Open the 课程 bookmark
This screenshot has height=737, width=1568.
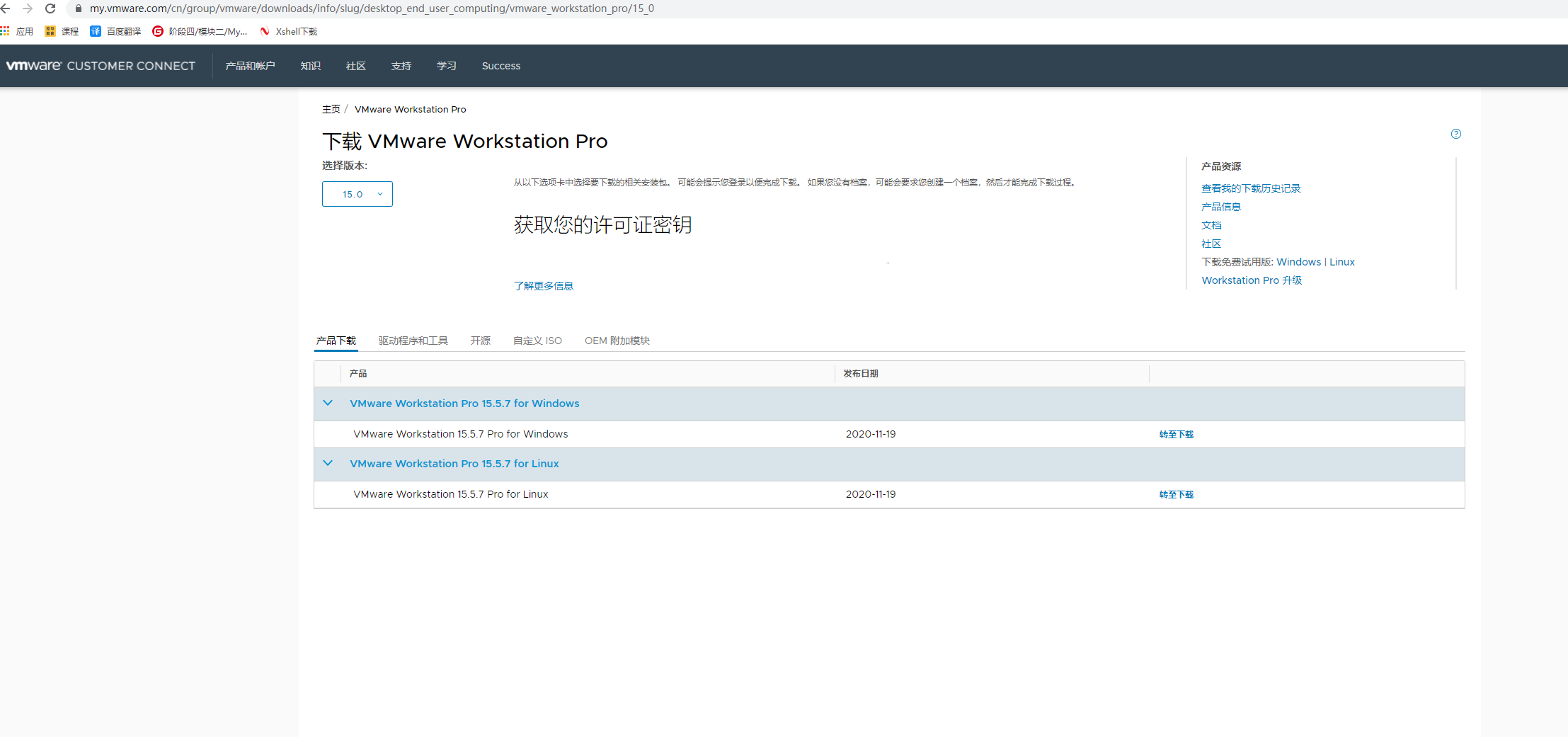pyautogui.click(x=62, y=31)
